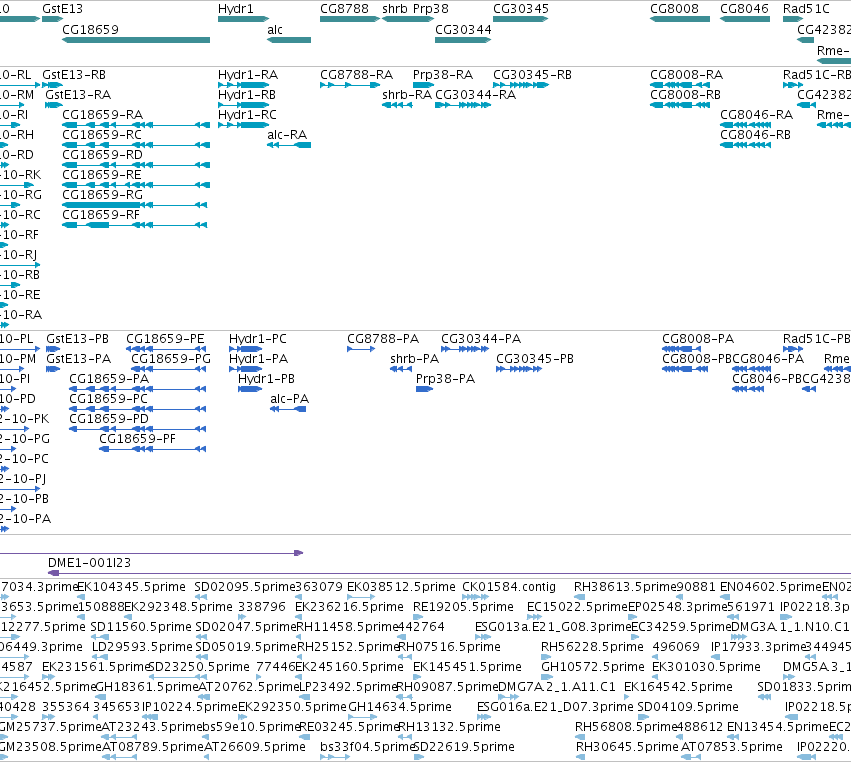
Task: Click the CG18659-RG transcript label
Action: coord(103,195)
